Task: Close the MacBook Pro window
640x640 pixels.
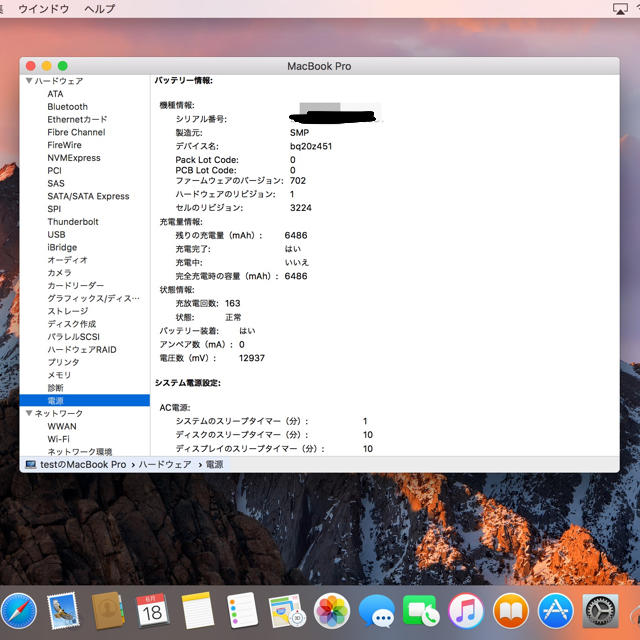Action: 31,66
